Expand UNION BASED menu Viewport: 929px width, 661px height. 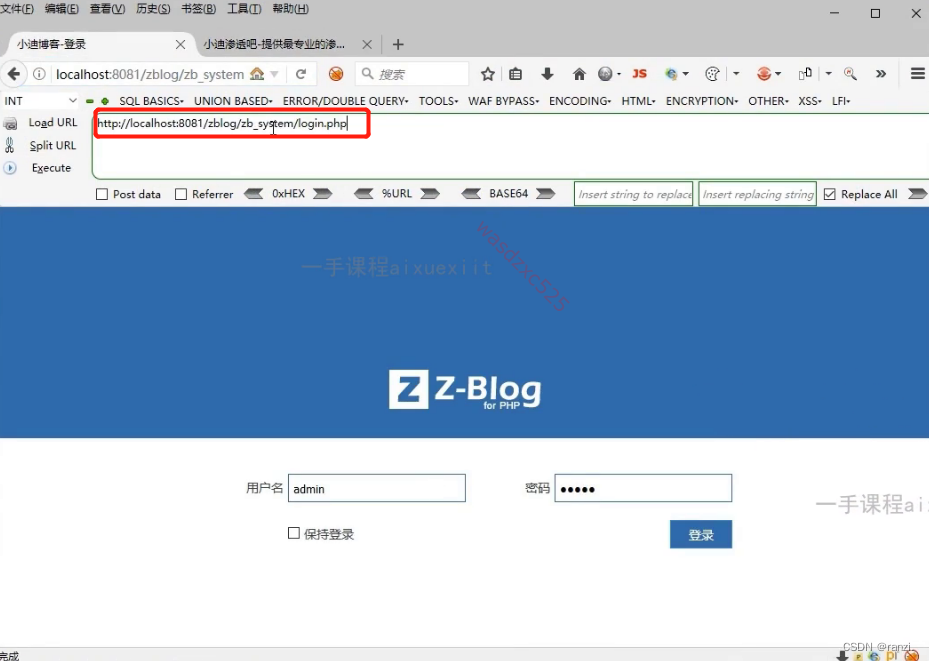click(233, 101)
